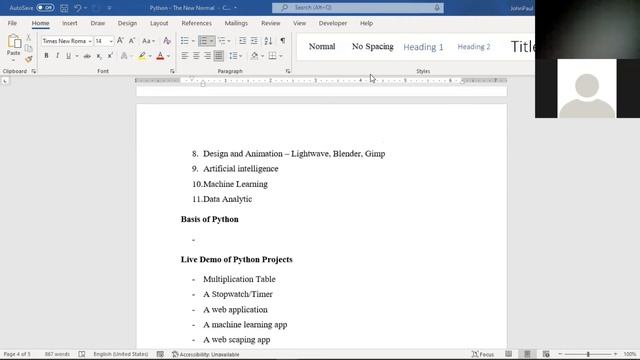Click the Shading paint bucket icon
The height and width of the screenshot is (360, 640).
(x=254, y=56)
